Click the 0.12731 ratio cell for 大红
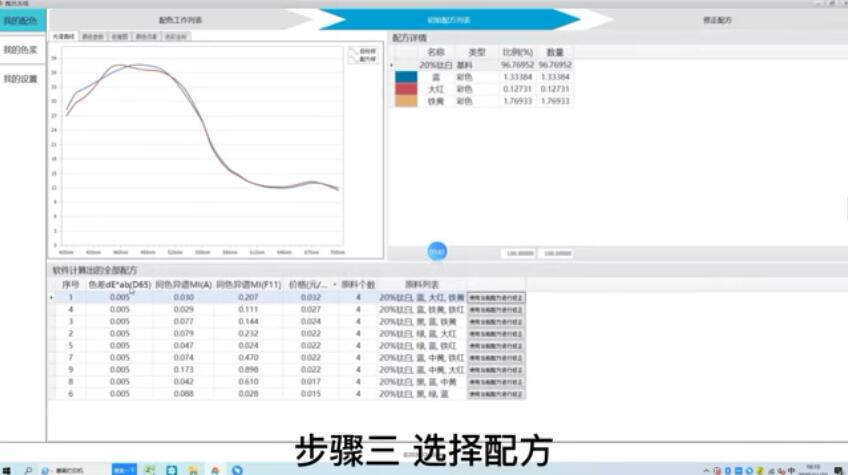This screenshot has width=848, height=475. point(517,89)
